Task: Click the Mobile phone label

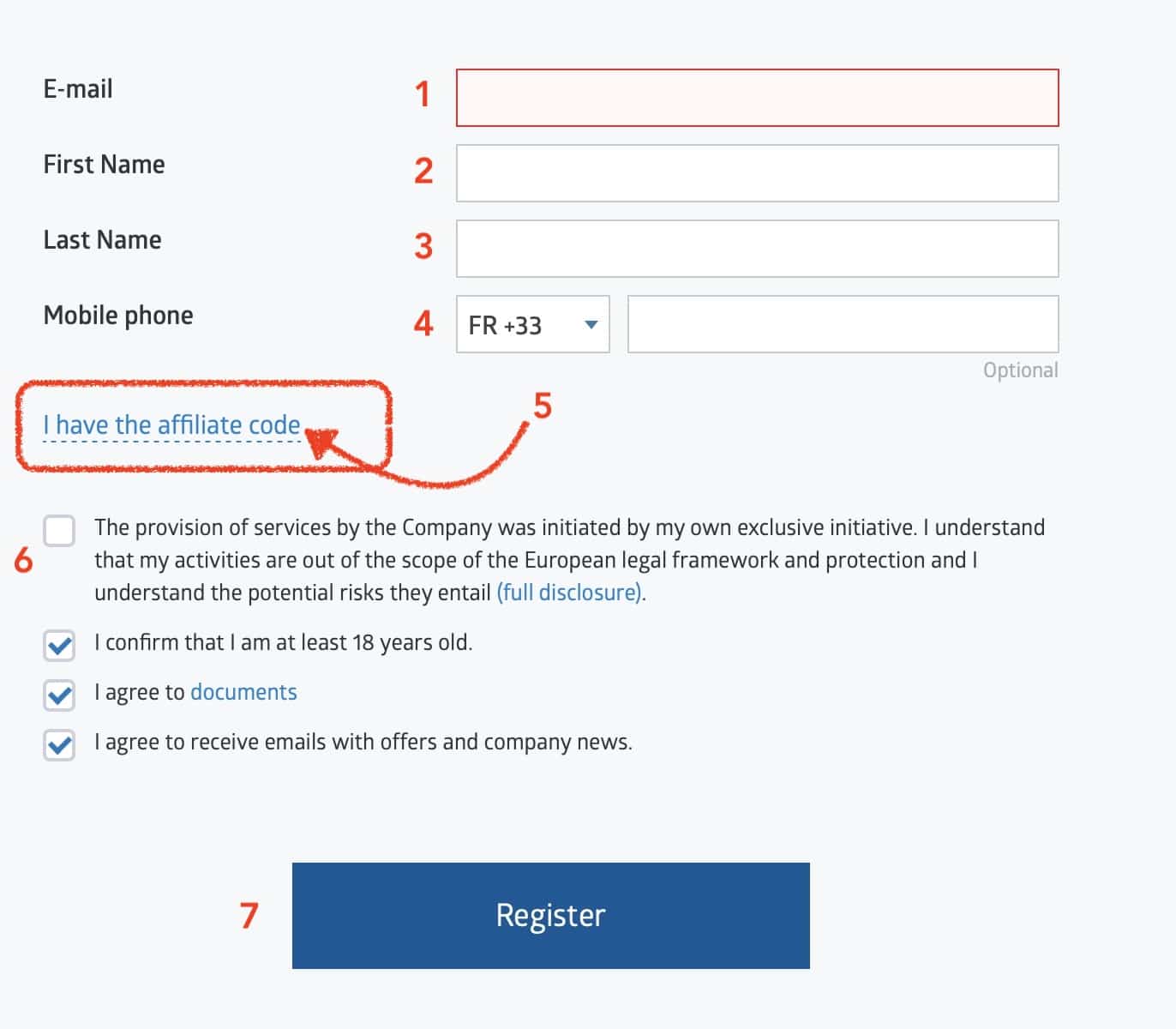Action: pos(118,316)
